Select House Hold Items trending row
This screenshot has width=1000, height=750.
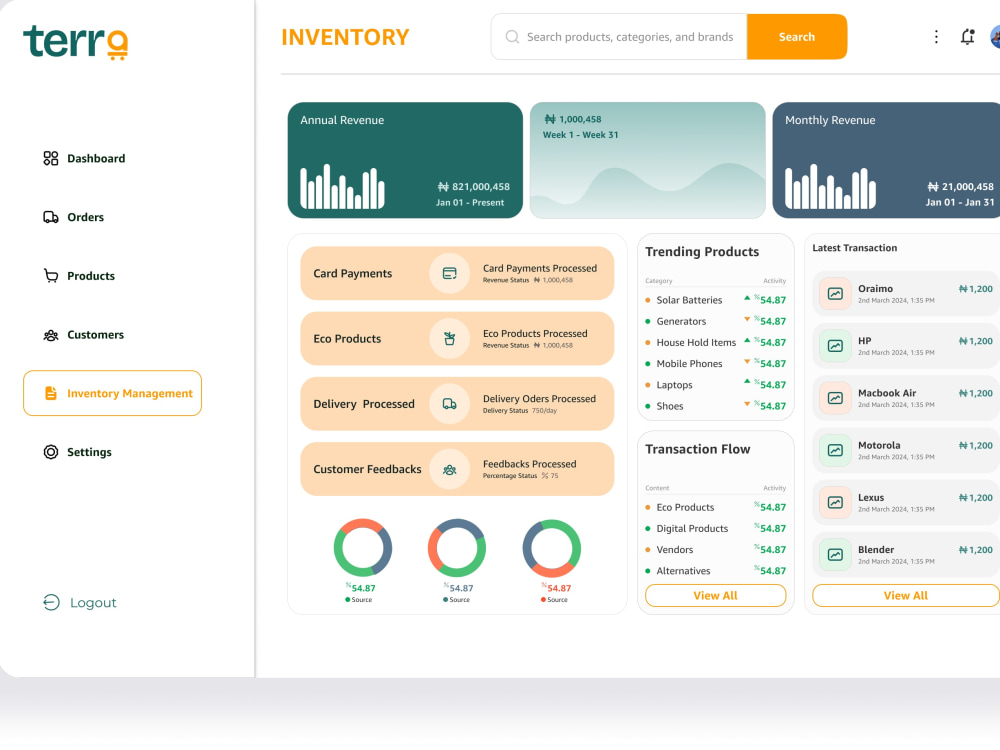[x=716, y=342]
